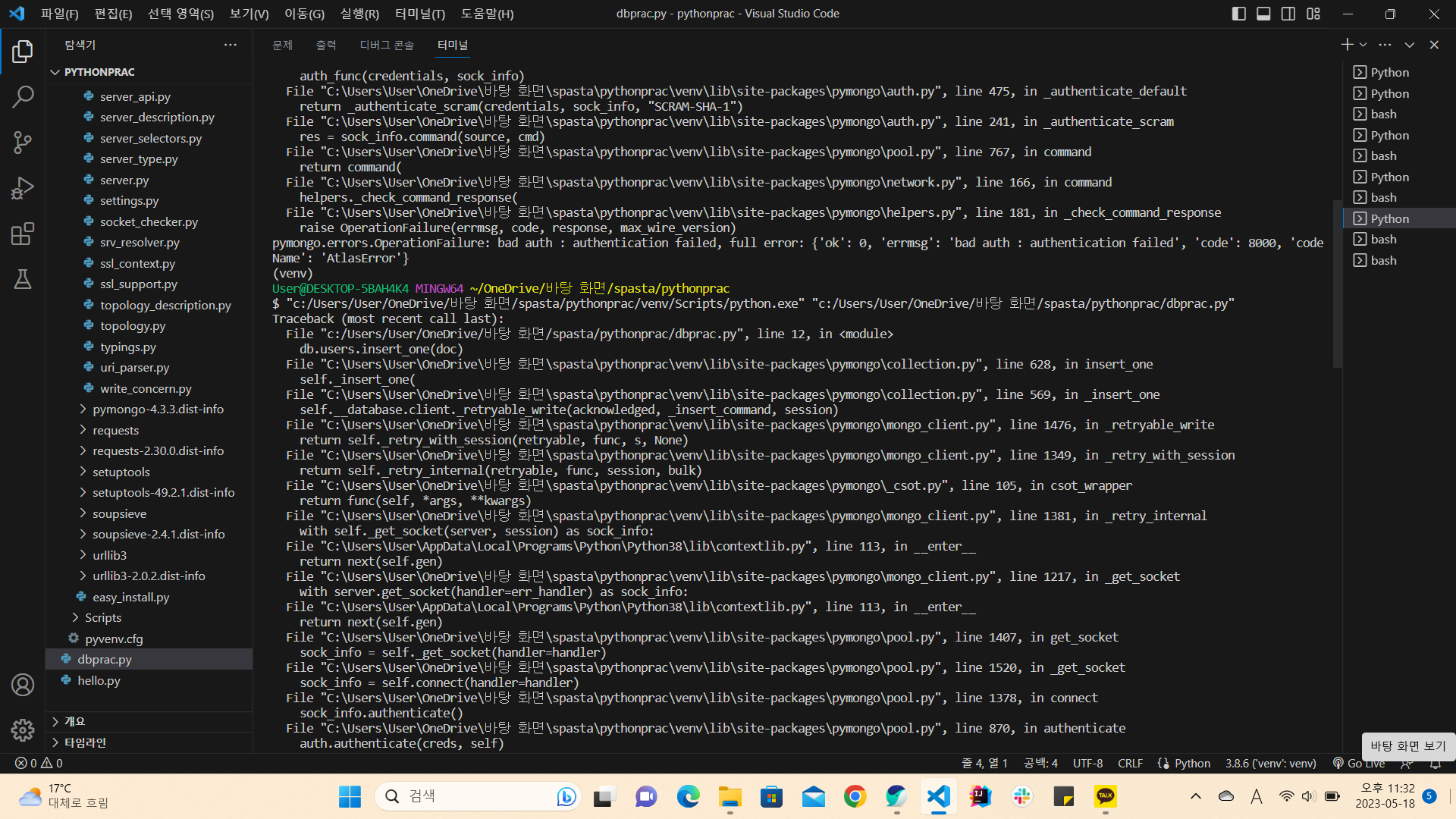Click 줄 4, 열 1 cursor position
Viewport: 1456px width, 819px height.
pos(984,763)
